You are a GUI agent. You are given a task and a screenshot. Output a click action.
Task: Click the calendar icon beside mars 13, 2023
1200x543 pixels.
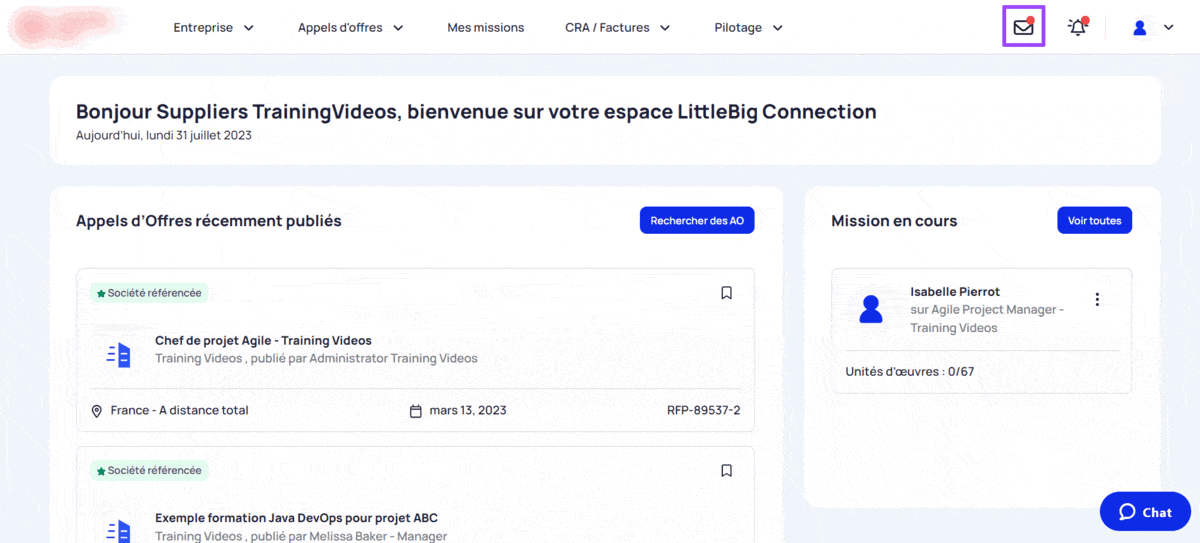tap(416, 411)
